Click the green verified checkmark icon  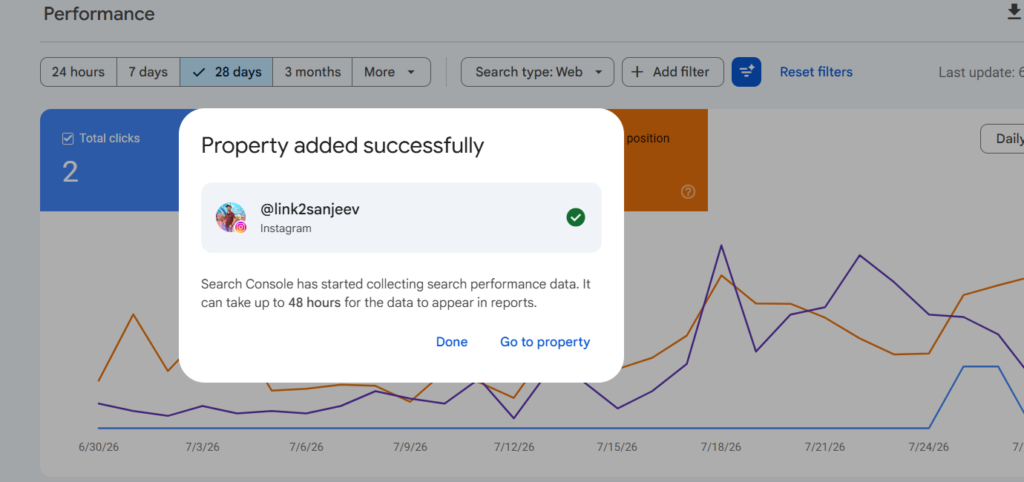tap(576, 217)
